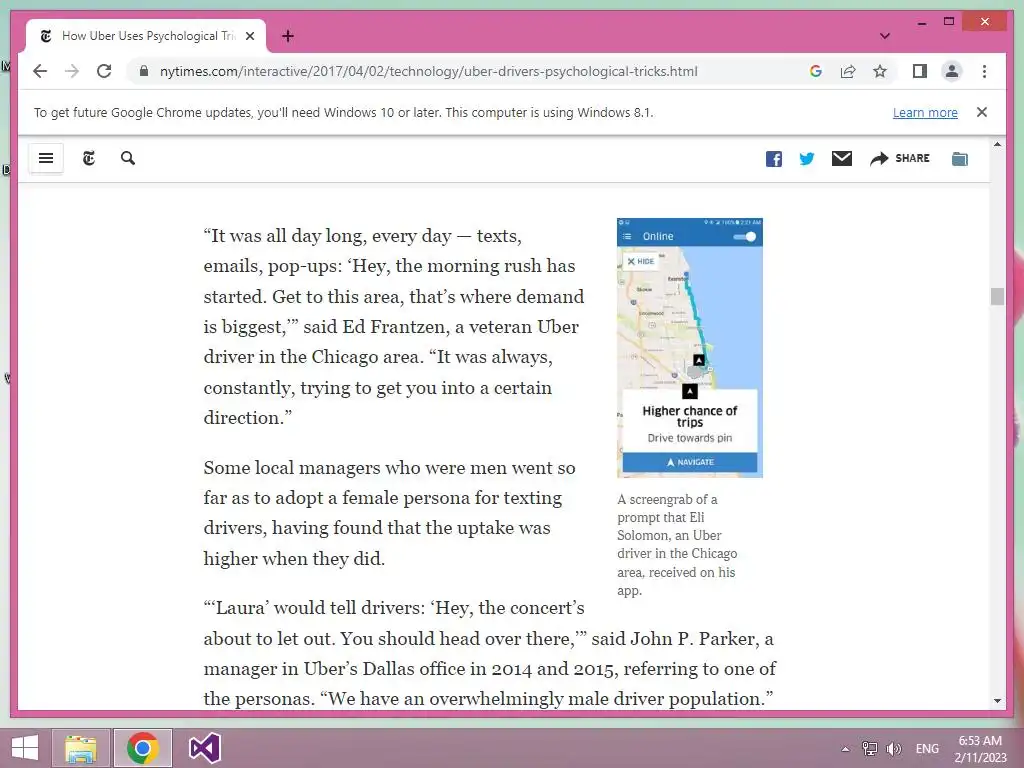Click the forward navigation arrow
Viewport: 1024px width, 768px height.
(x=72, y=71)
